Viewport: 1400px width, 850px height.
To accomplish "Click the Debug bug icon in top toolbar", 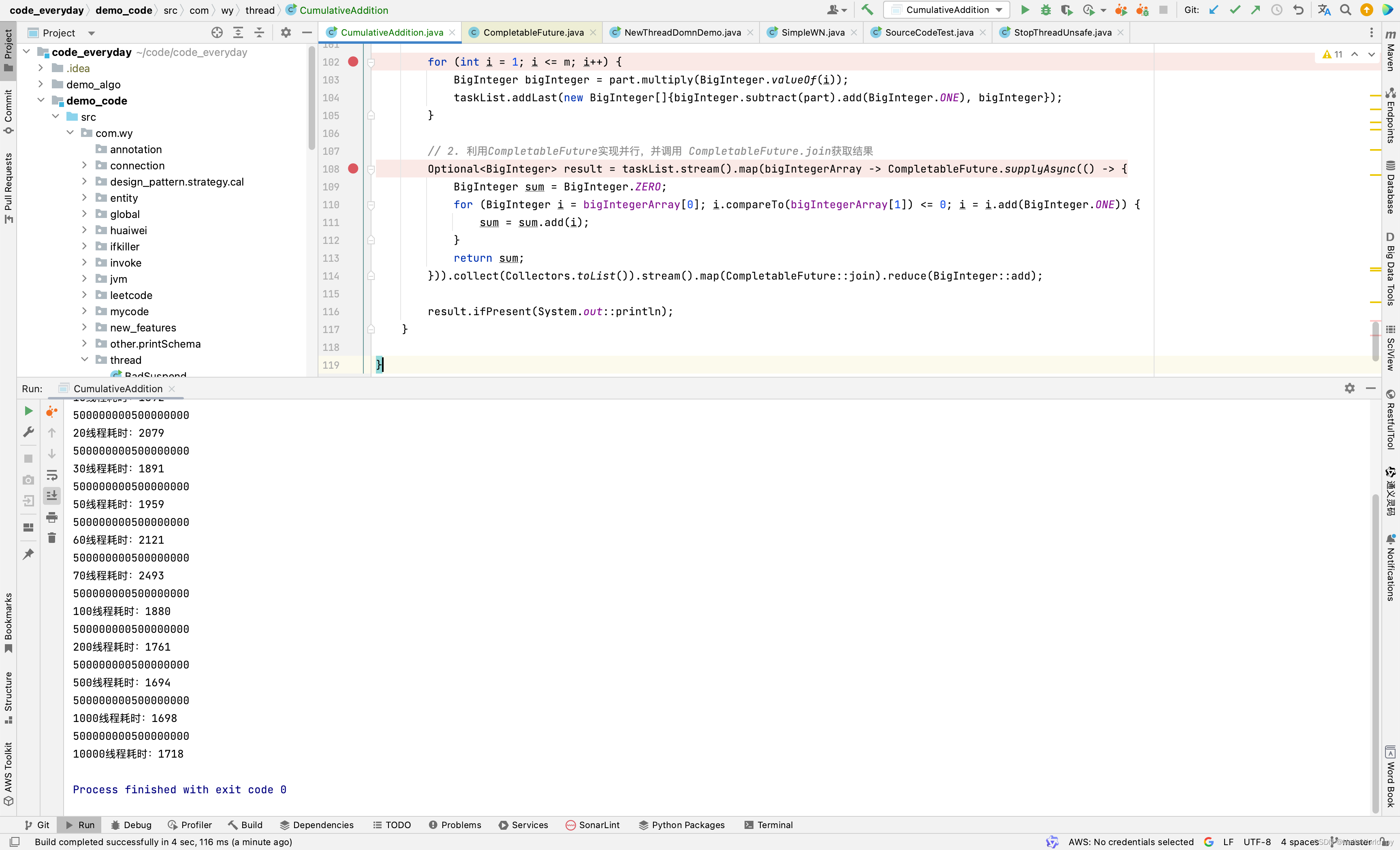I will point(1046,10).
